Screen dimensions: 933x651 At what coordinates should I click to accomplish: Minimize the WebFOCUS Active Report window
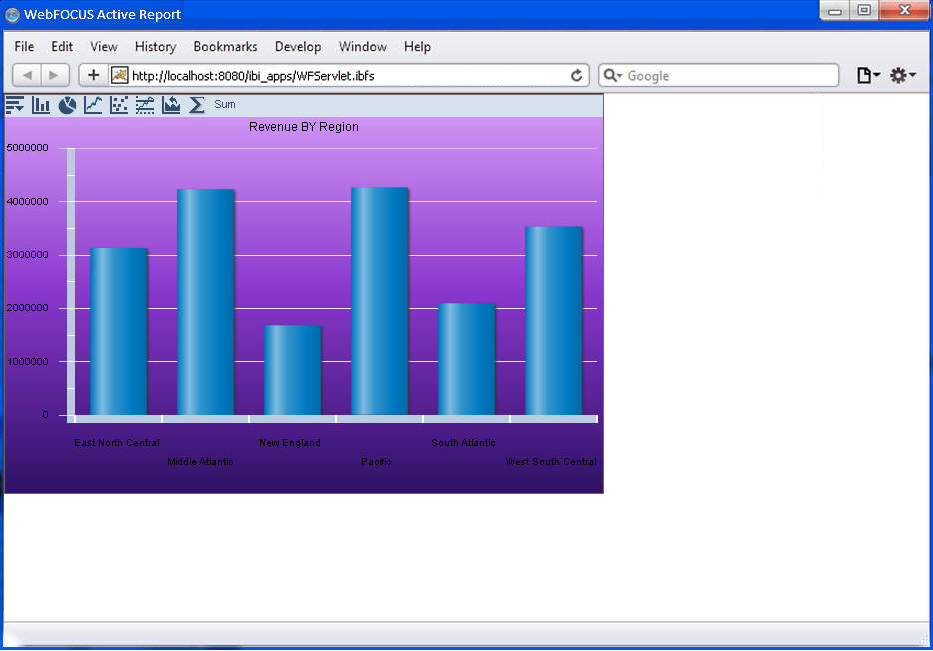coord(835,10)
